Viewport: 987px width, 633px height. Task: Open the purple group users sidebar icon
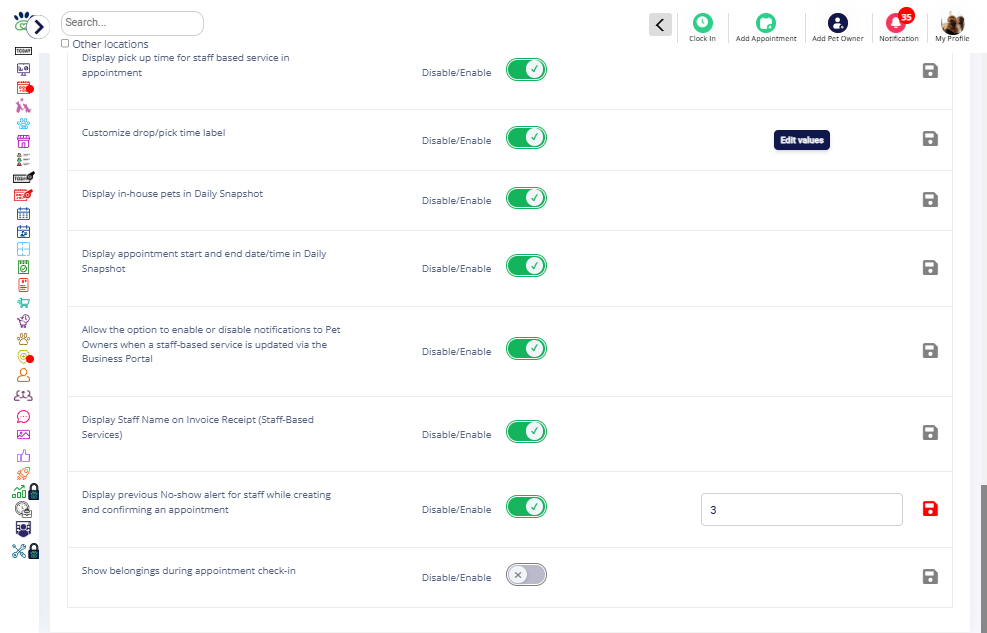[23, 396]
